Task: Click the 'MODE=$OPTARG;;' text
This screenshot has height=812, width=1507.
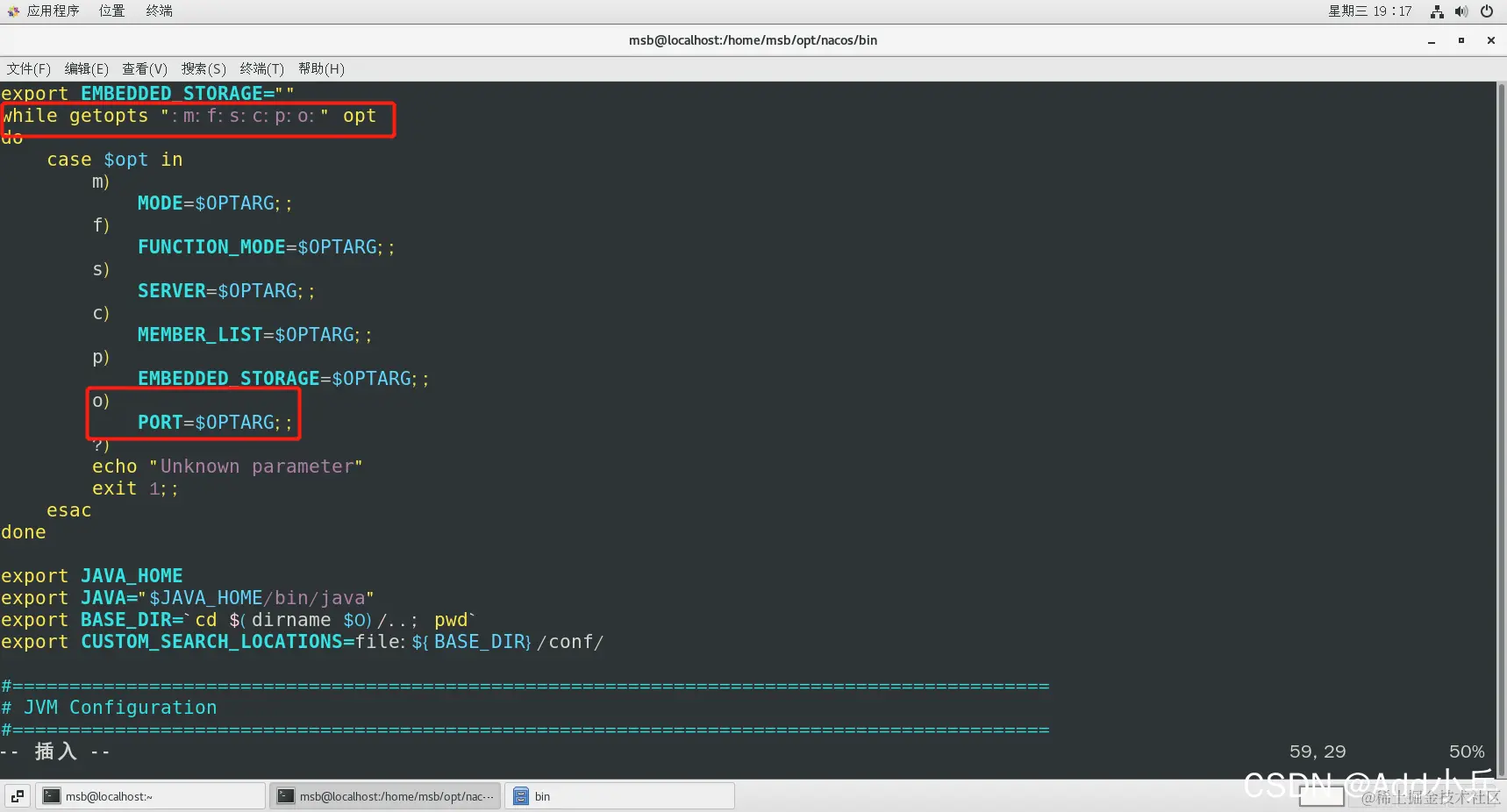Action: (x=215, y=203)
